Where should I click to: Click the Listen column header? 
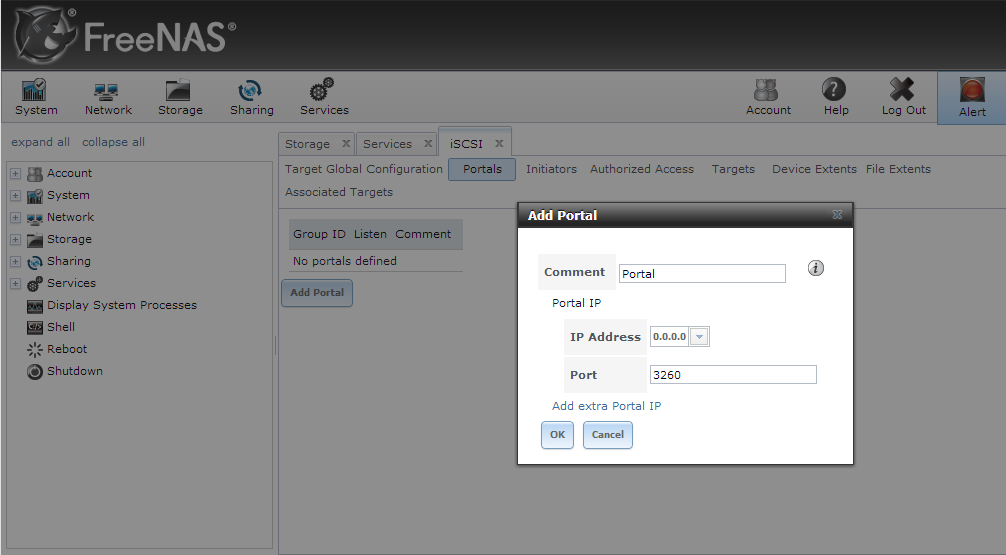[370, 234]
